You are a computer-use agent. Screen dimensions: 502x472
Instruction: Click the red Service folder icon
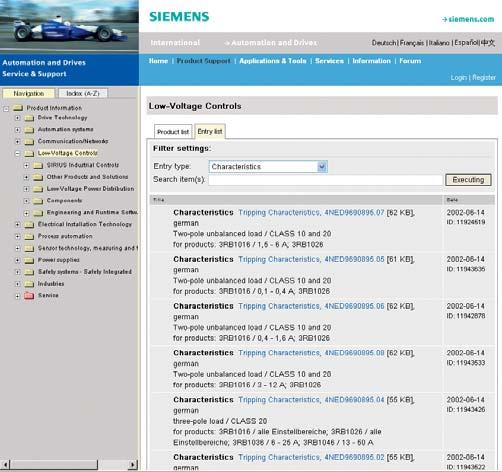coord(29,296)
